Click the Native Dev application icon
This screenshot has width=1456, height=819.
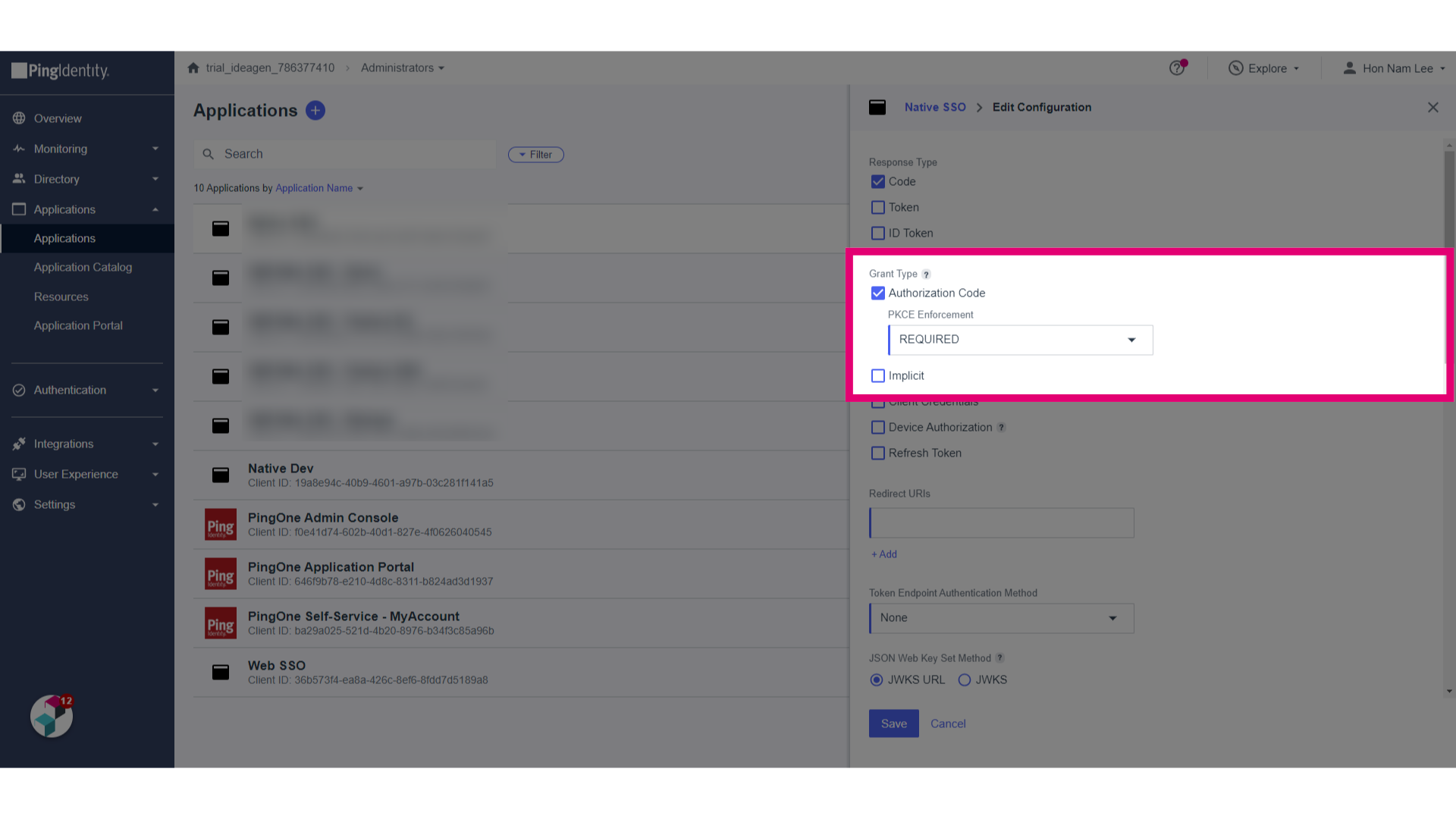click(x=221, y=475)
